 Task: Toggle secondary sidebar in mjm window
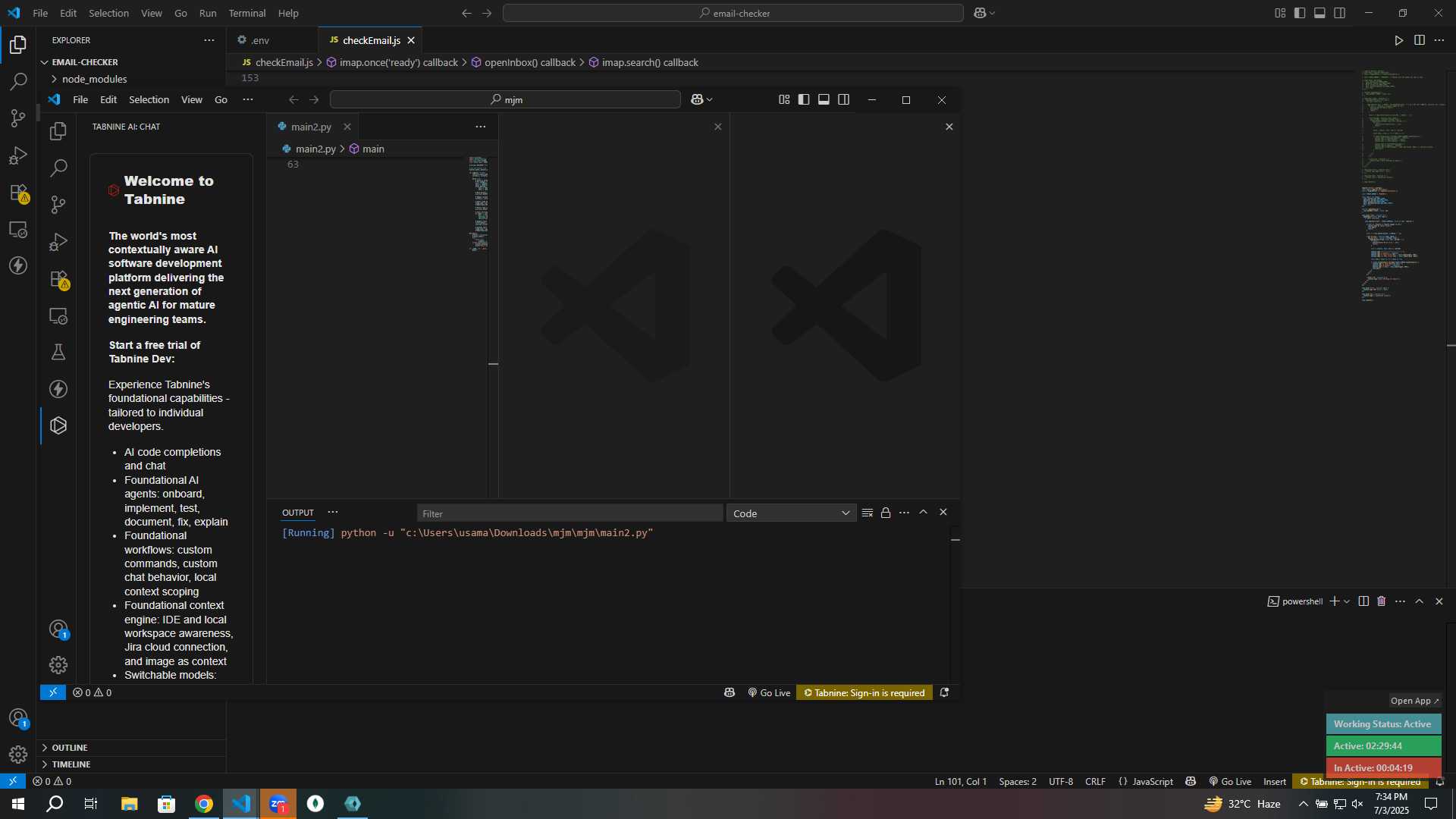coord(843,99)
